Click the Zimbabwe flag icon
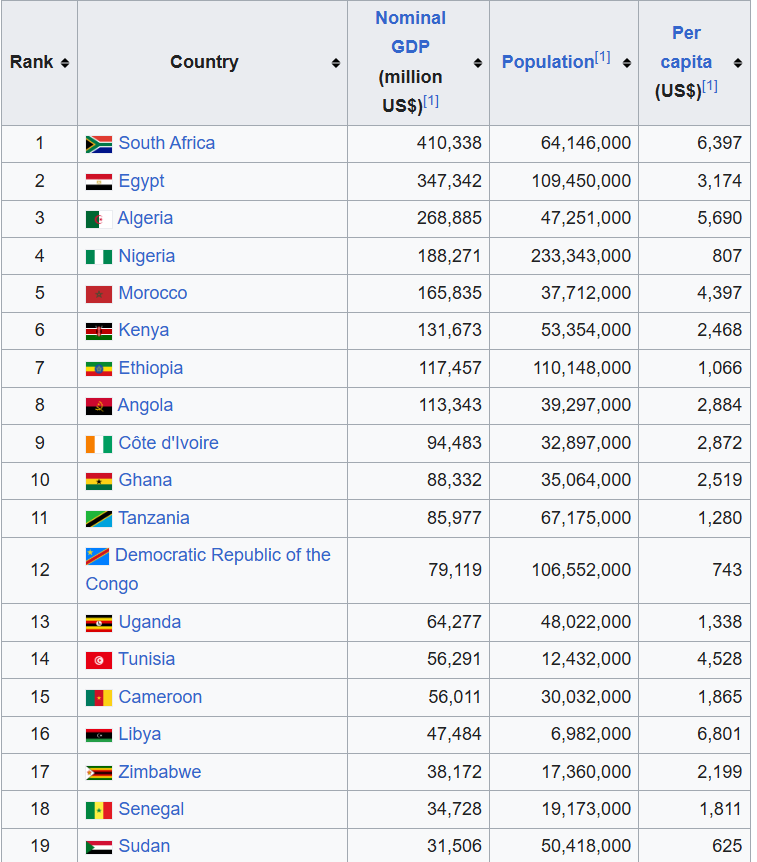The width and height of the screenshot is (757, 862). point(99,773)
